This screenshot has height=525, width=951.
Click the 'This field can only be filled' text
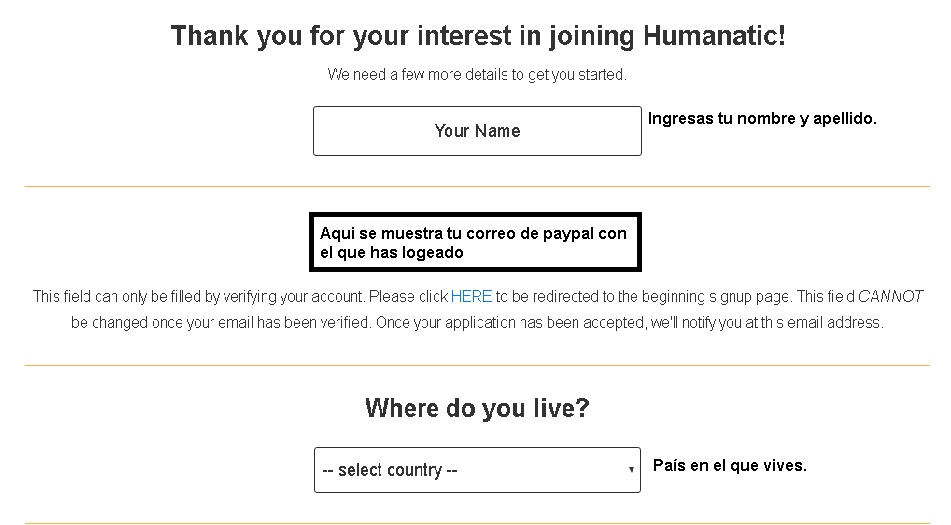pos(130,297)
